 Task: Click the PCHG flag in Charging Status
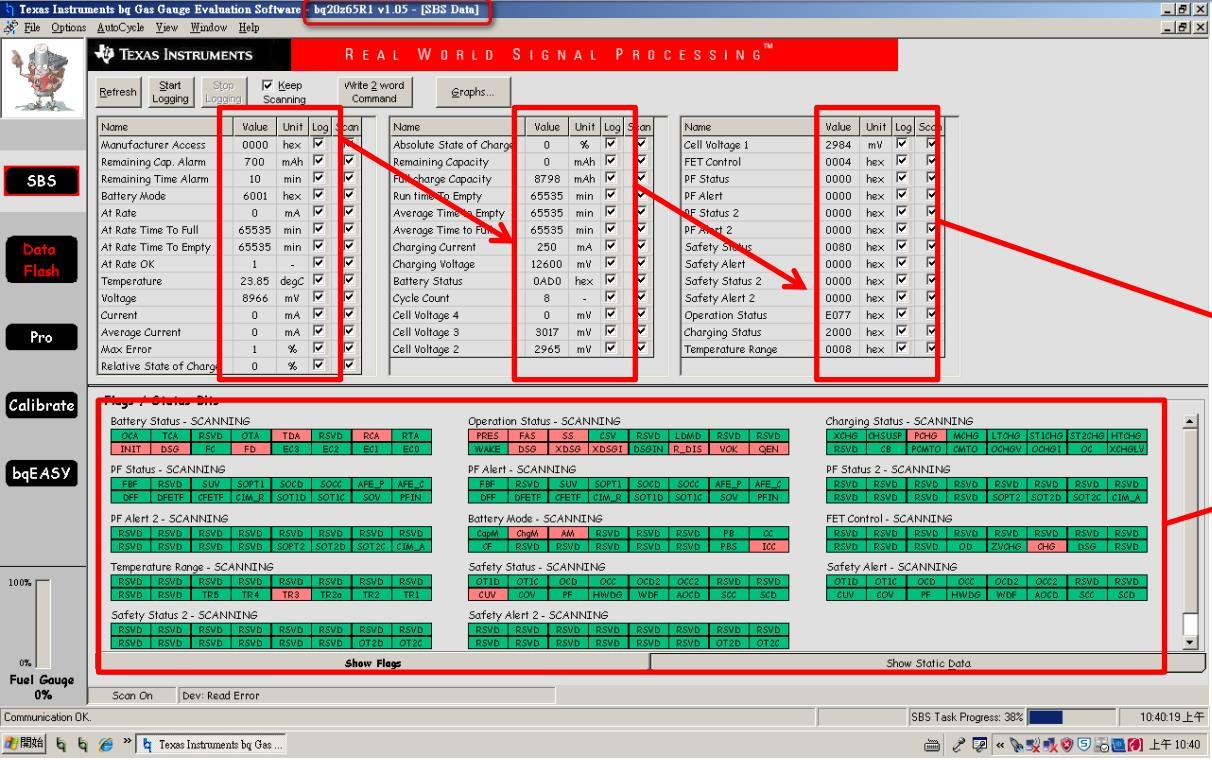point(925,436)
